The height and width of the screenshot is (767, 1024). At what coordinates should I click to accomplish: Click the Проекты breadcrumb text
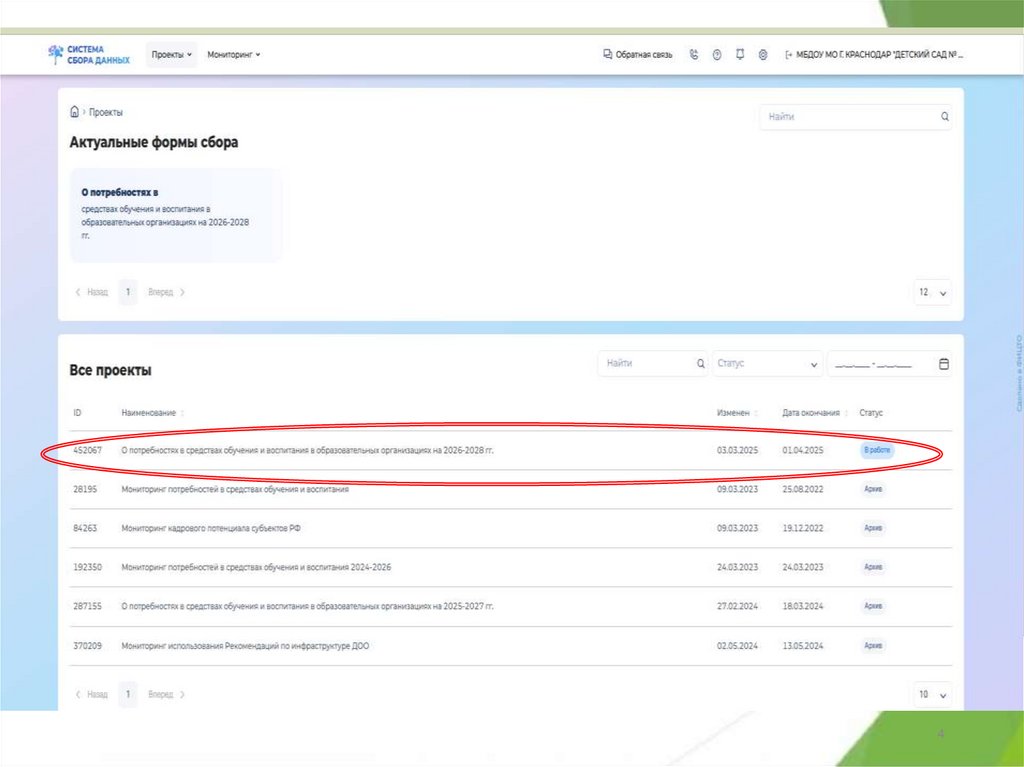(x=106, y=112)
